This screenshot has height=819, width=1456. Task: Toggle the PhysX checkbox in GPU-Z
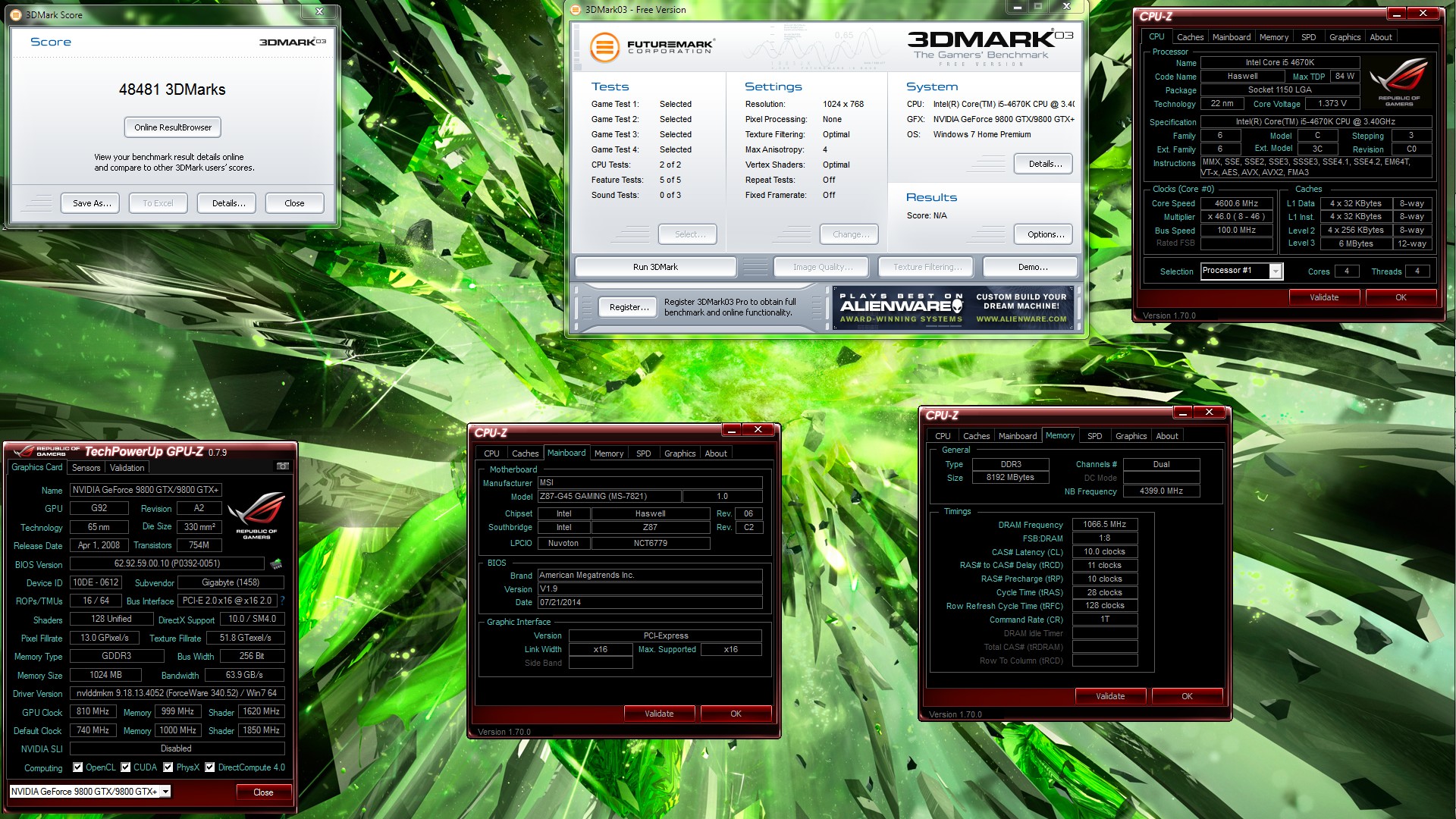point(168,767)
